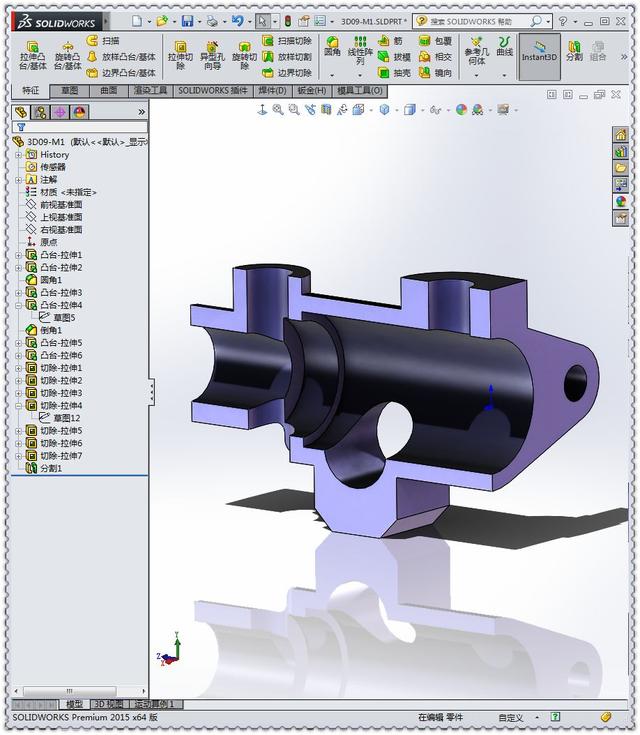Switch to the 钣金(H) sheet metal tab
This screenshot has width=640, height=735.
pos(312,90)
